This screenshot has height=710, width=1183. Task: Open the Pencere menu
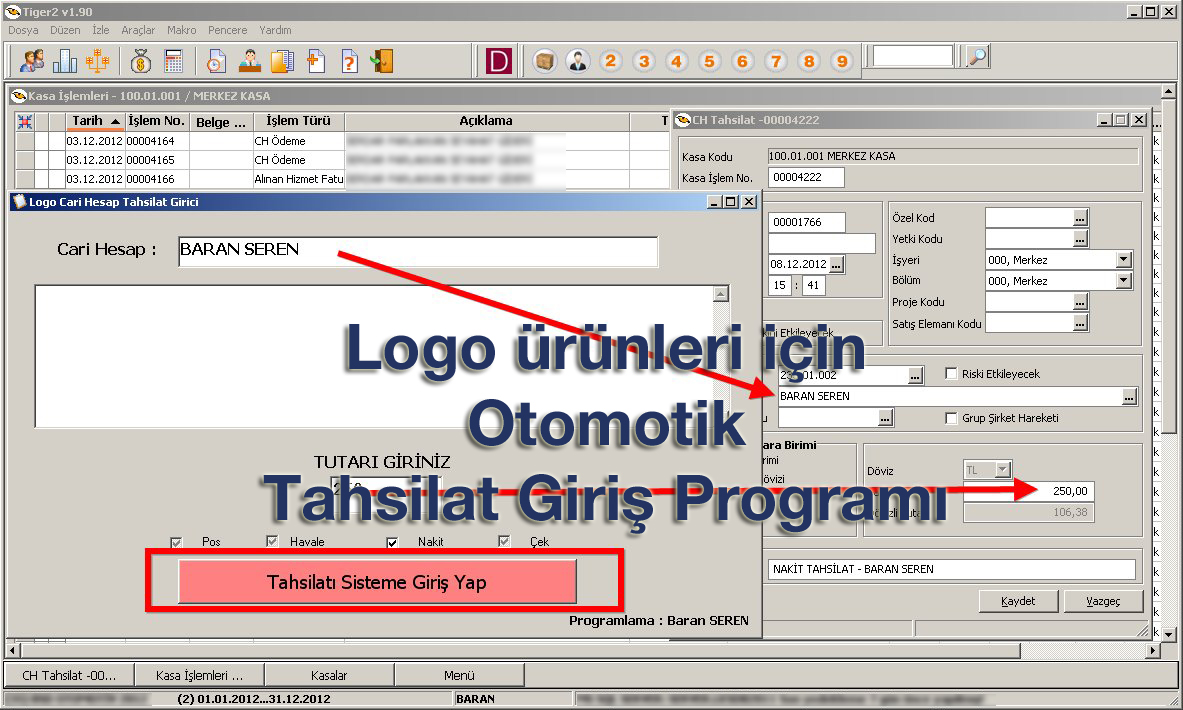(227, 30)
